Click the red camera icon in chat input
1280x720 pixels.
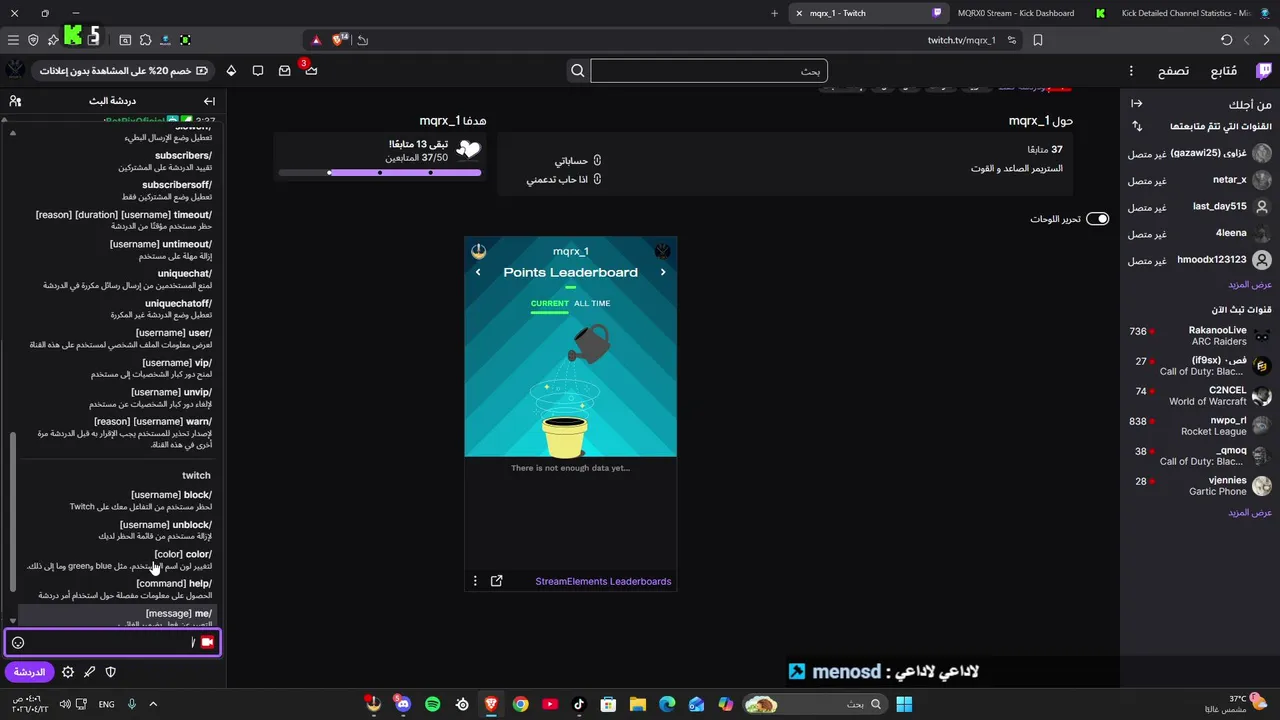(207, 642)
